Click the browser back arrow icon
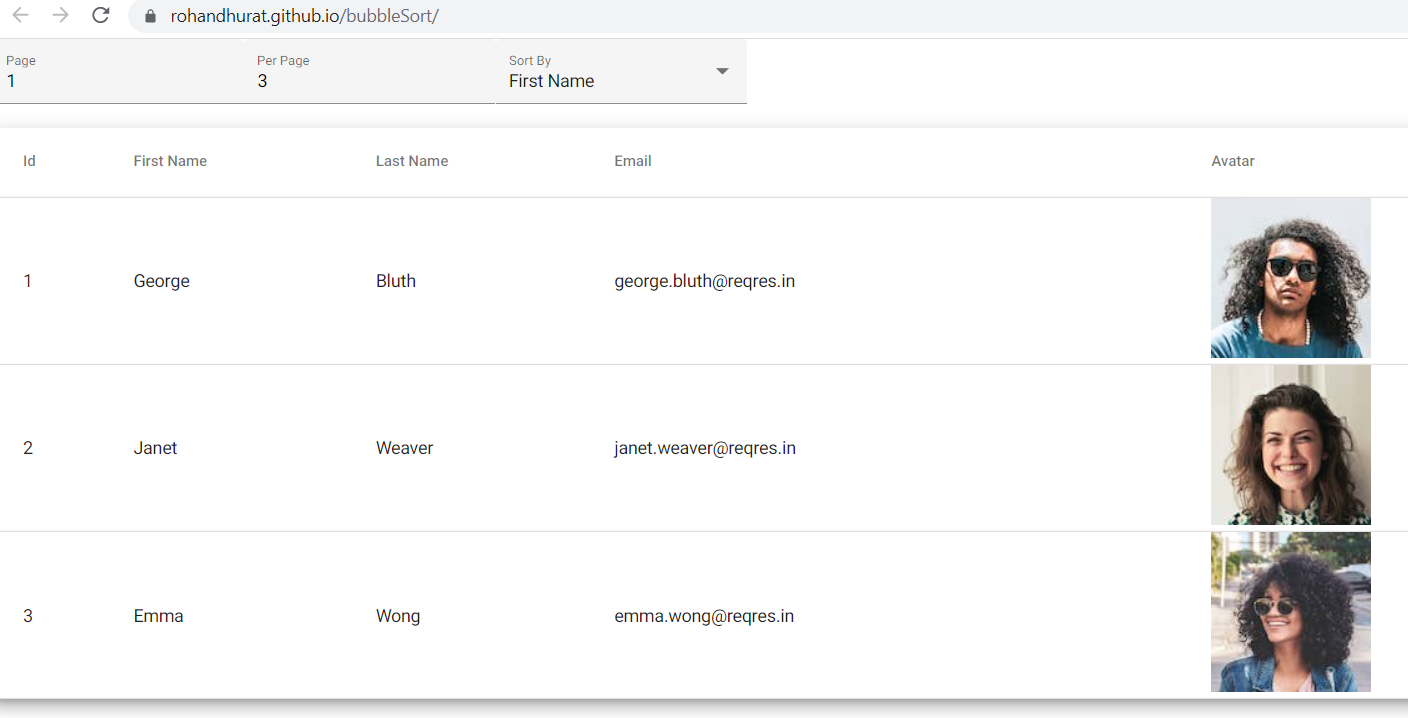This screenshot has width=1408, height=718. (20, 16)
